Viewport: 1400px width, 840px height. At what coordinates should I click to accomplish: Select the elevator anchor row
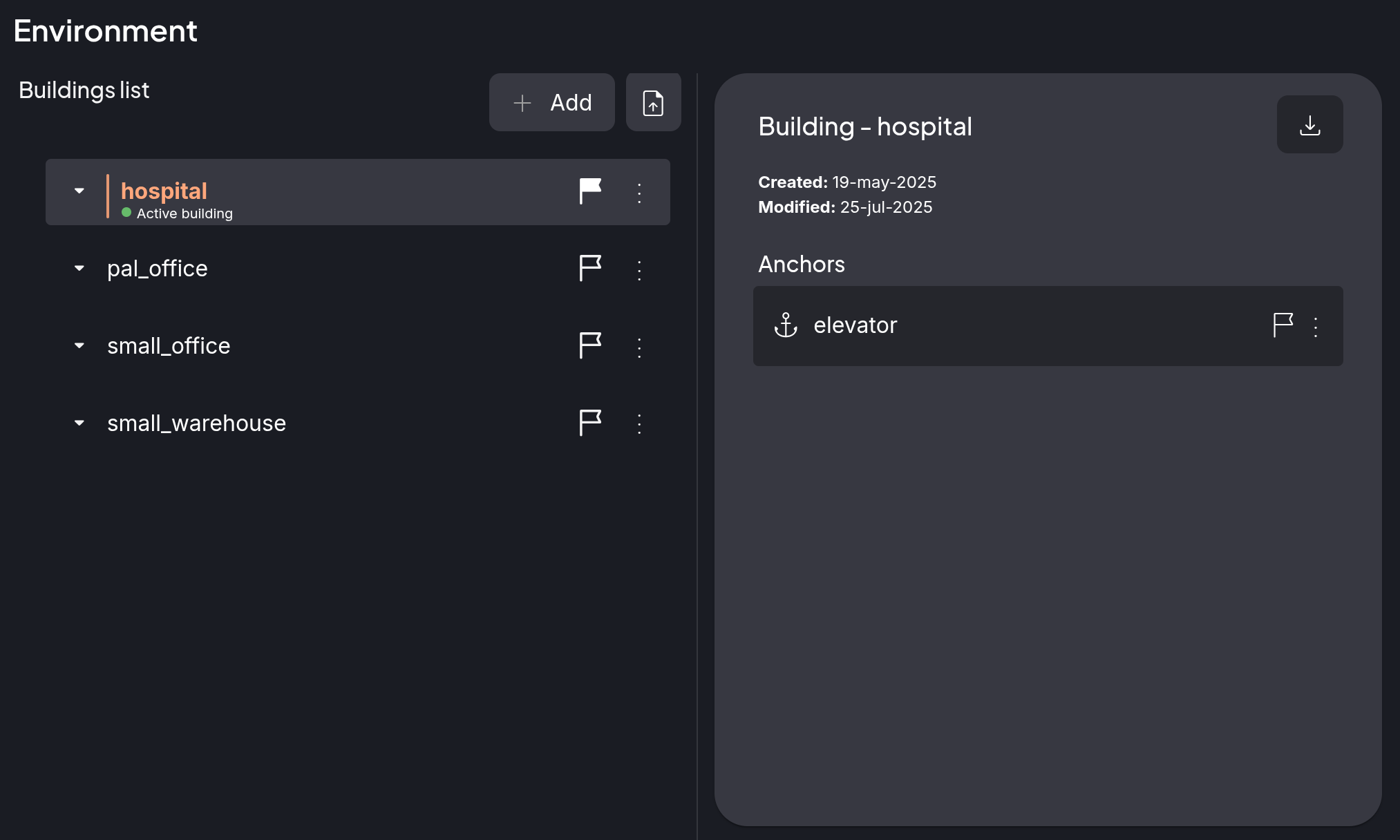pyautogui.click(x=1048, y=326)
